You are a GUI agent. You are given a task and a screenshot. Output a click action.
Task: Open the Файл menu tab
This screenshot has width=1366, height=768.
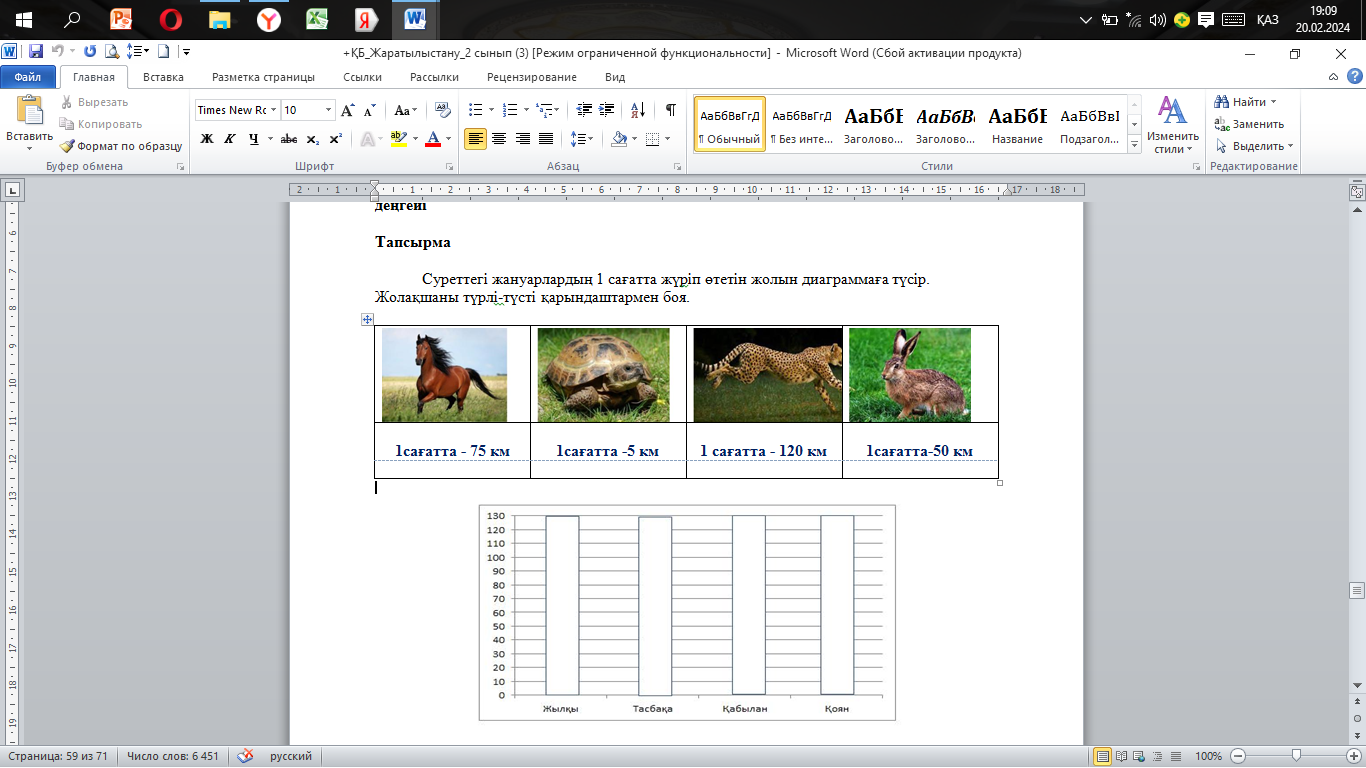pos(28,77)
